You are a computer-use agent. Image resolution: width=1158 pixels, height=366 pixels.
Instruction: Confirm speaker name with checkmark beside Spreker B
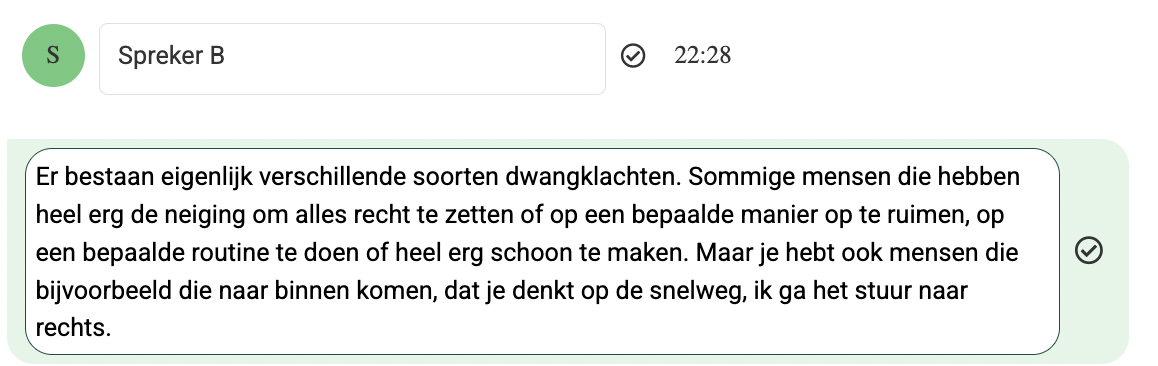click(x=633, y=55)
